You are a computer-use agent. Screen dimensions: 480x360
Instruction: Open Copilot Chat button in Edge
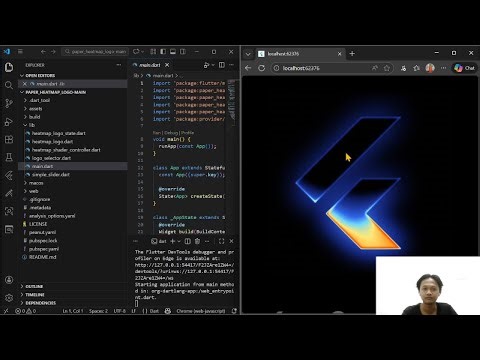465,68
